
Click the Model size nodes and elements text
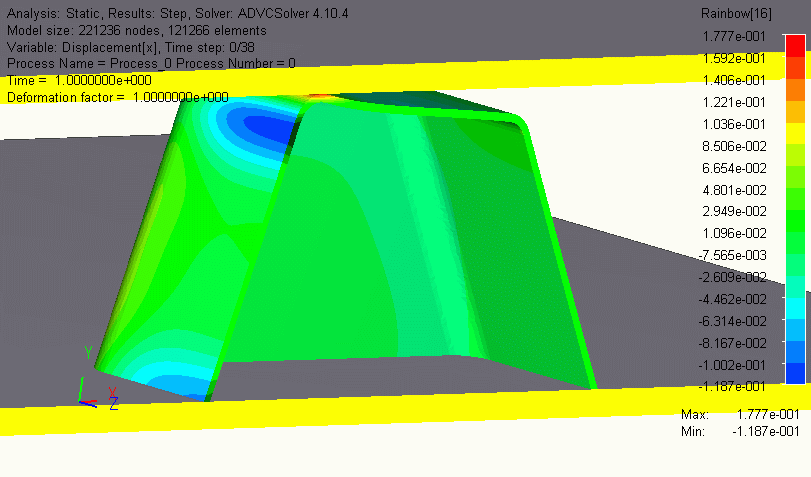coord(136,30)
